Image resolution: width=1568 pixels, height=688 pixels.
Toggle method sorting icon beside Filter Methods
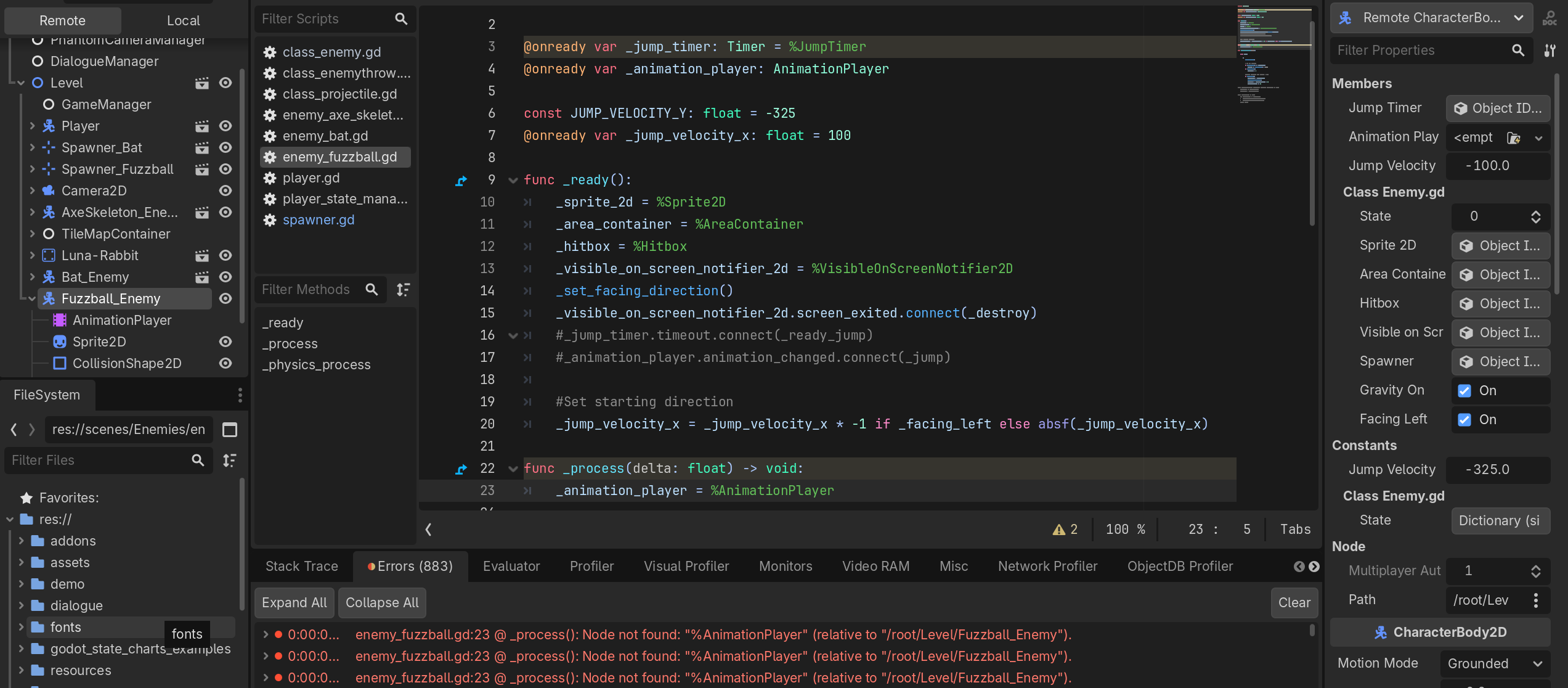coord(403,289)
